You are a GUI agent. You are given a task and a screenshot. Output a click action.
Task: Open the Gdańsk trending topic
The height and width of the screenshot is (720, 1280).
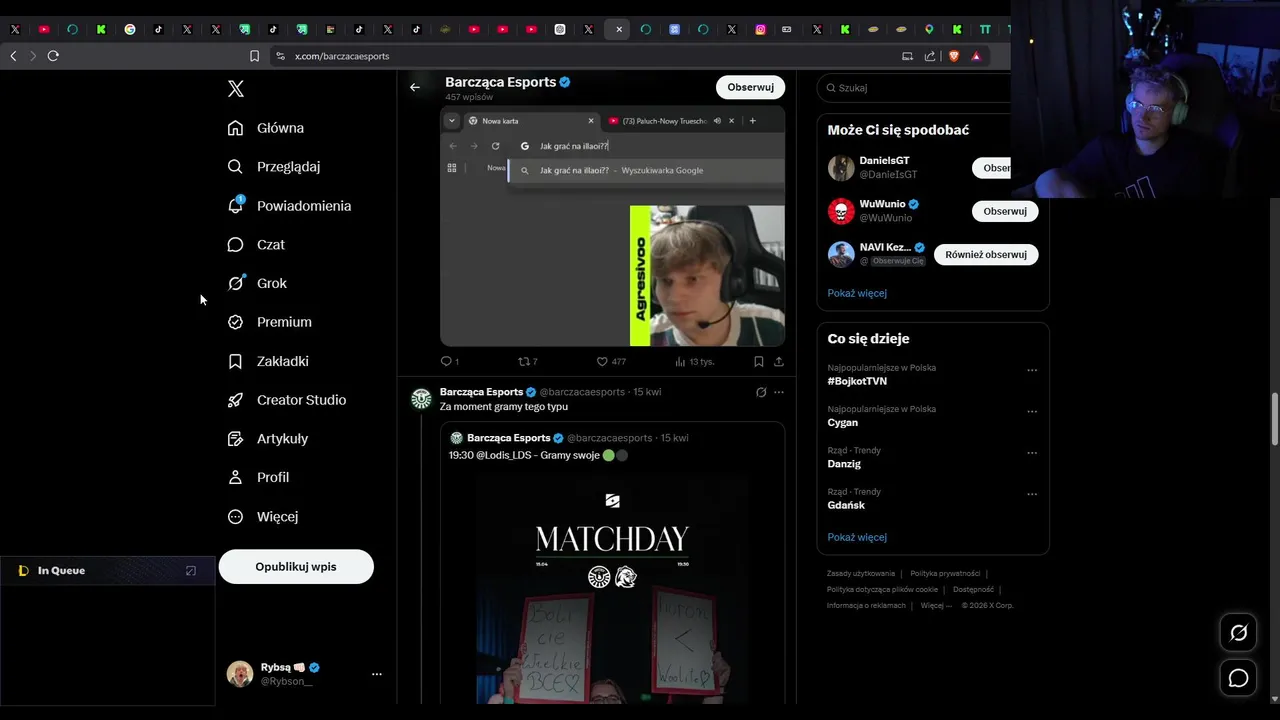[846, 505]
